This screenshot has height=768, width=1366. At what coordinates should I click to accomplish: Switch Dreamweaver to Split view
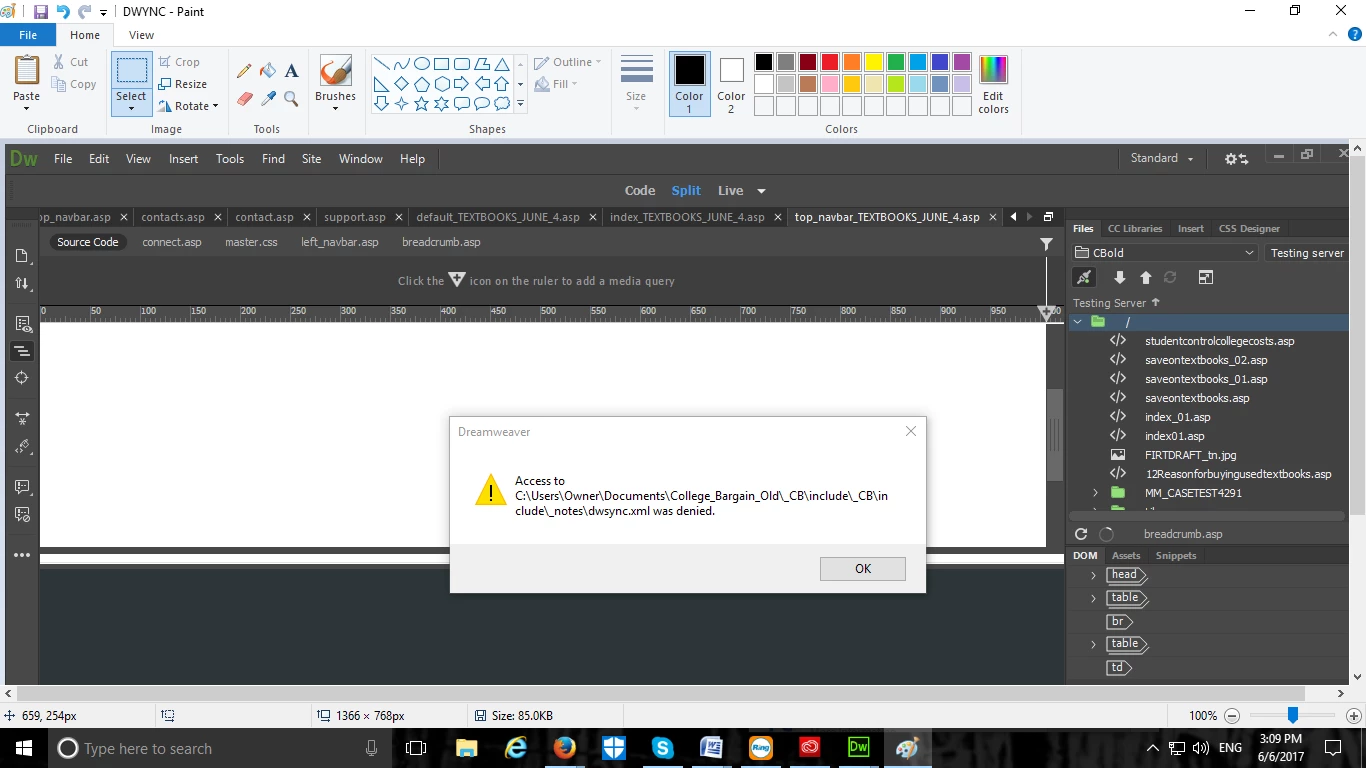pyautogui.click(x=686, y=190)
